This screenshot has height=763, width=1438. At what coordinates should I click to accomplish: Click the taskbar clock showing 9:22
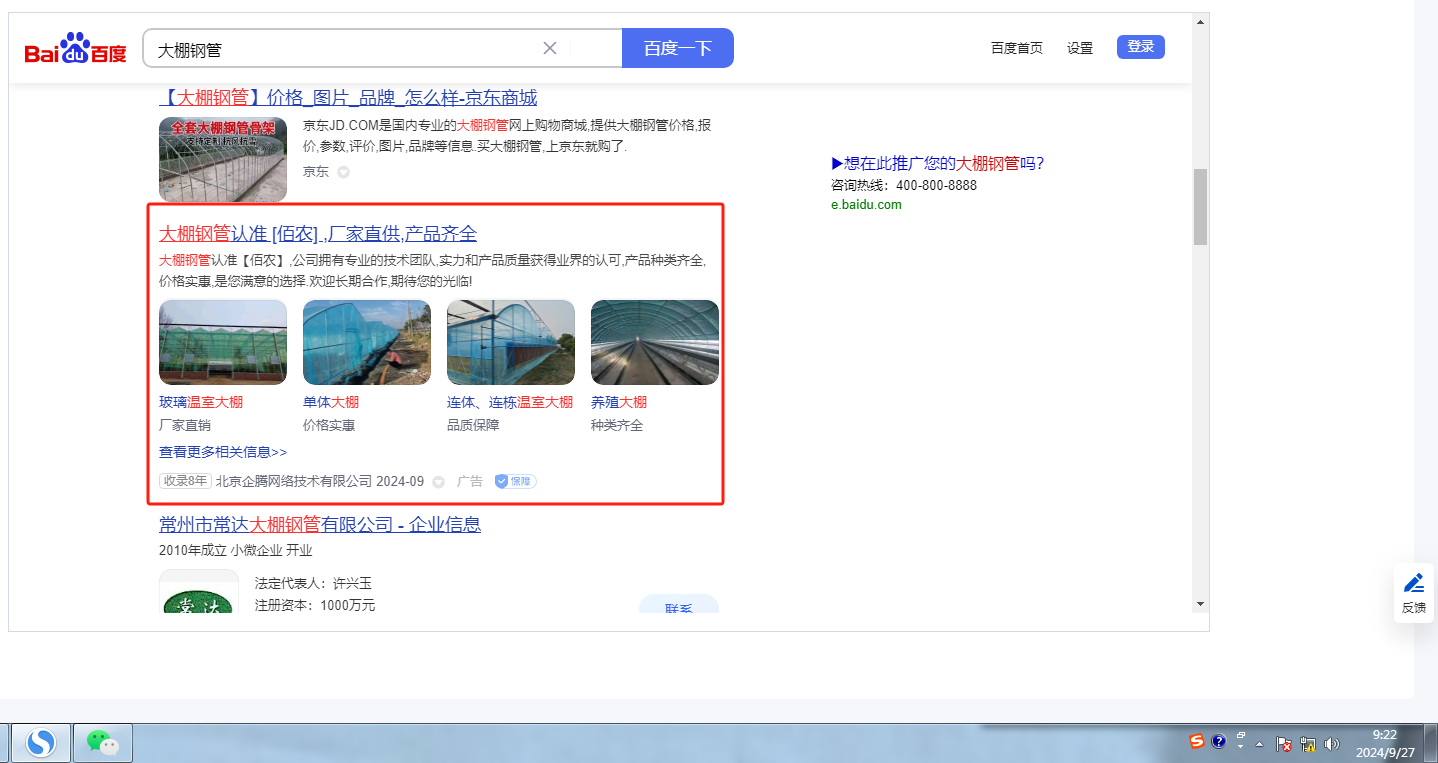pos(1384,743)
